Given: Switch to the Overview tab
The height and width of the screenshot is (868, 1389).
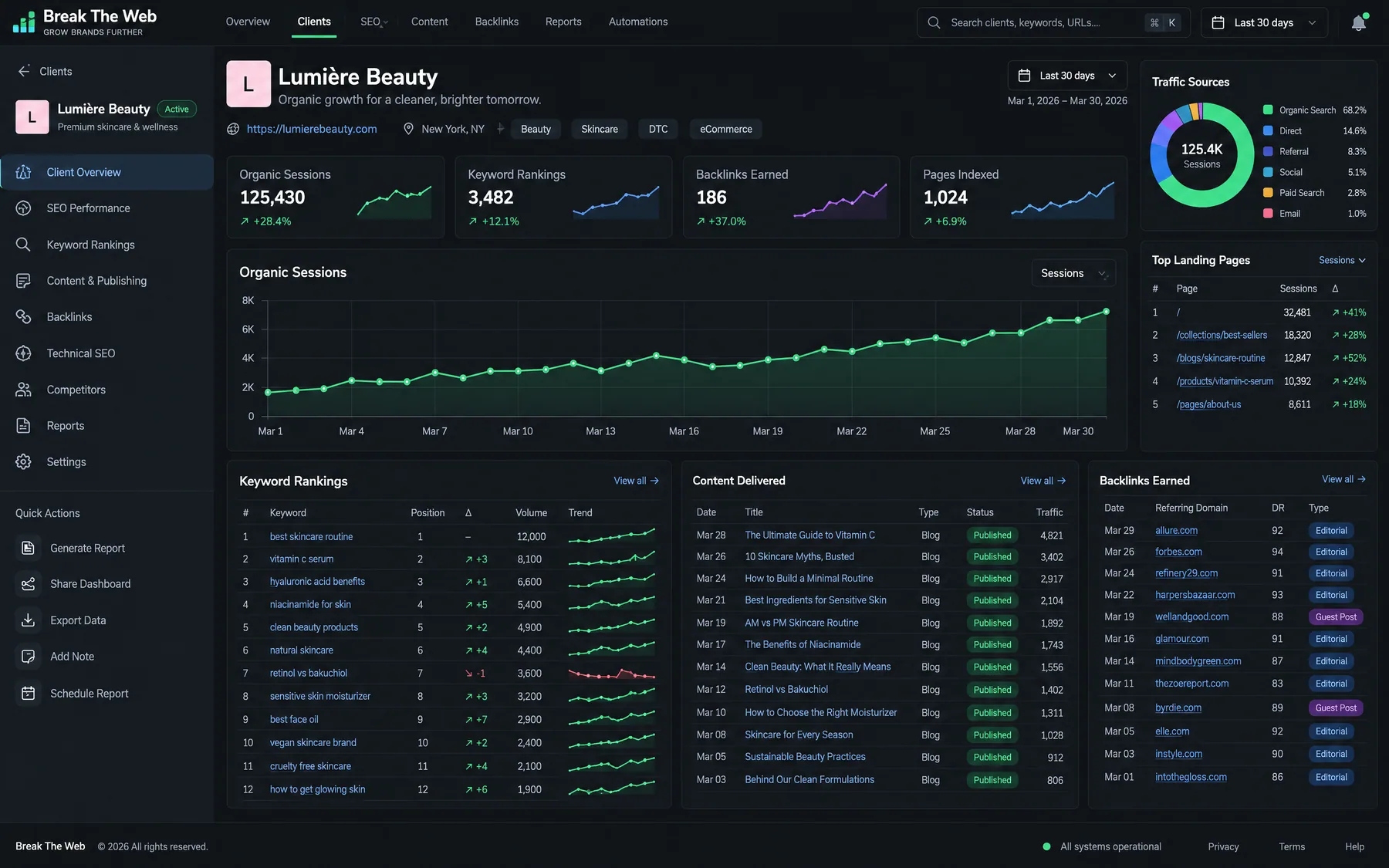Looking at the screenshot, I should point(248,22).
